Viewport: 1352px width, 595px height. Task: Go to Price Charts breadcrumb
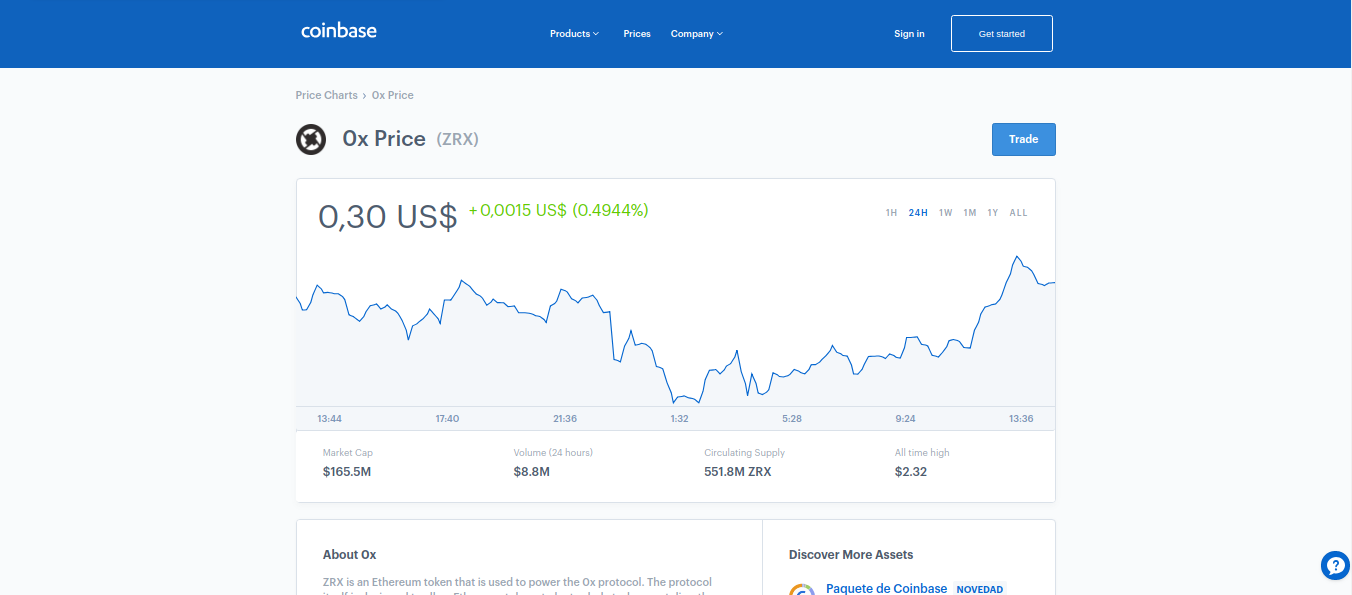326,95
